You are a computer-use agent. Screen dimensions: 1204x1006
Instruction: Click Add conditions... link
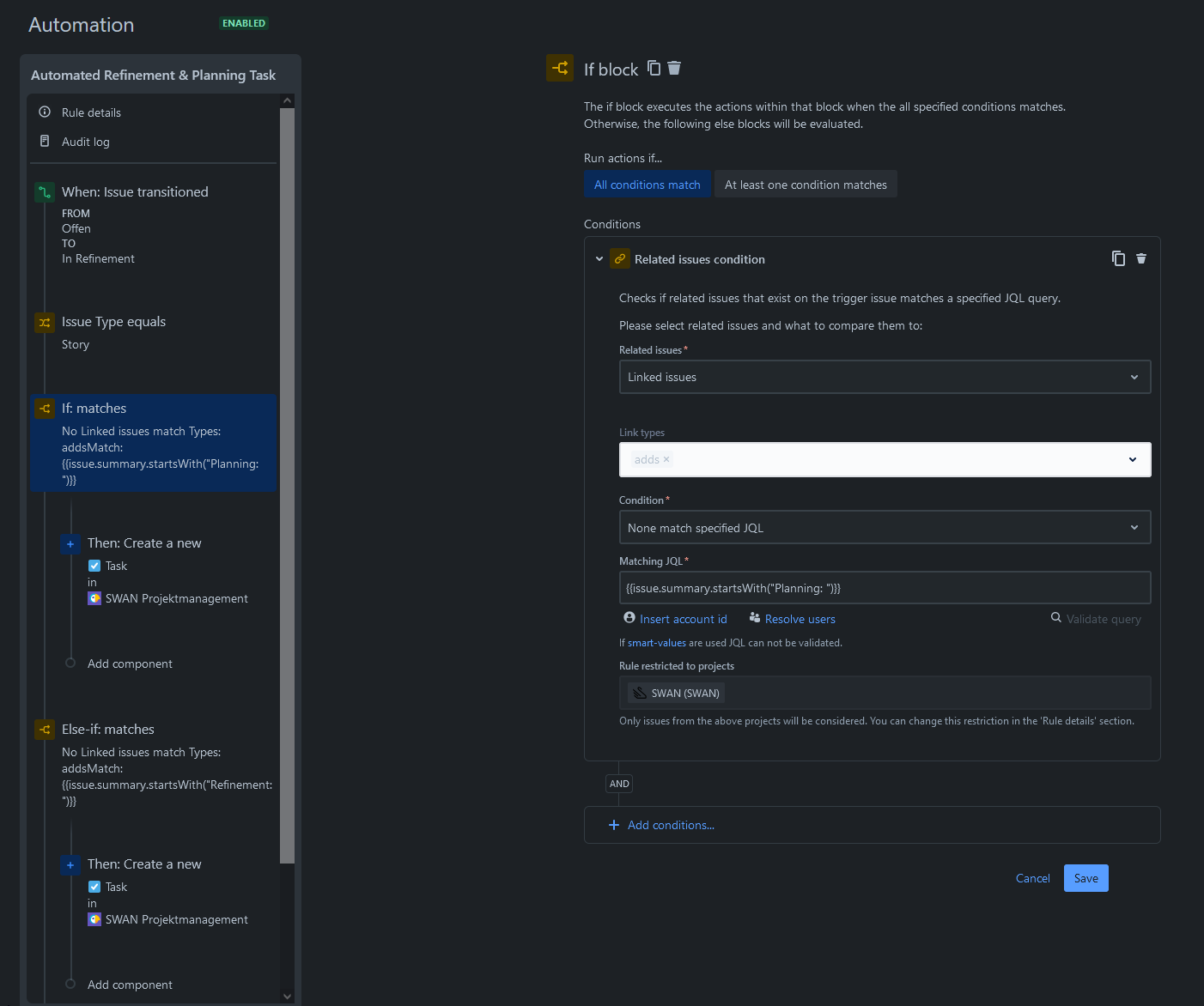[x=671, y=825]
